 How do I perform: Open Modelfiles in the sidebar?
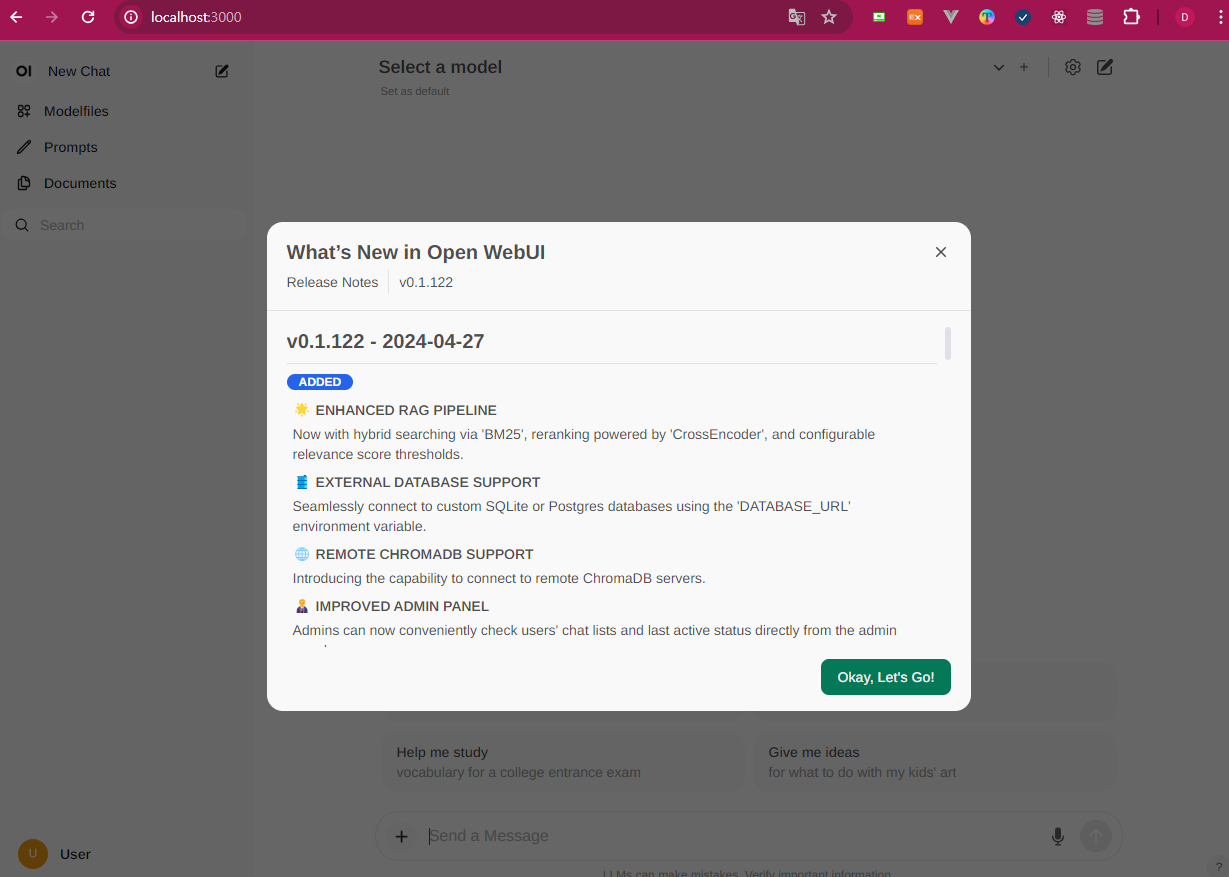point(76,111)
